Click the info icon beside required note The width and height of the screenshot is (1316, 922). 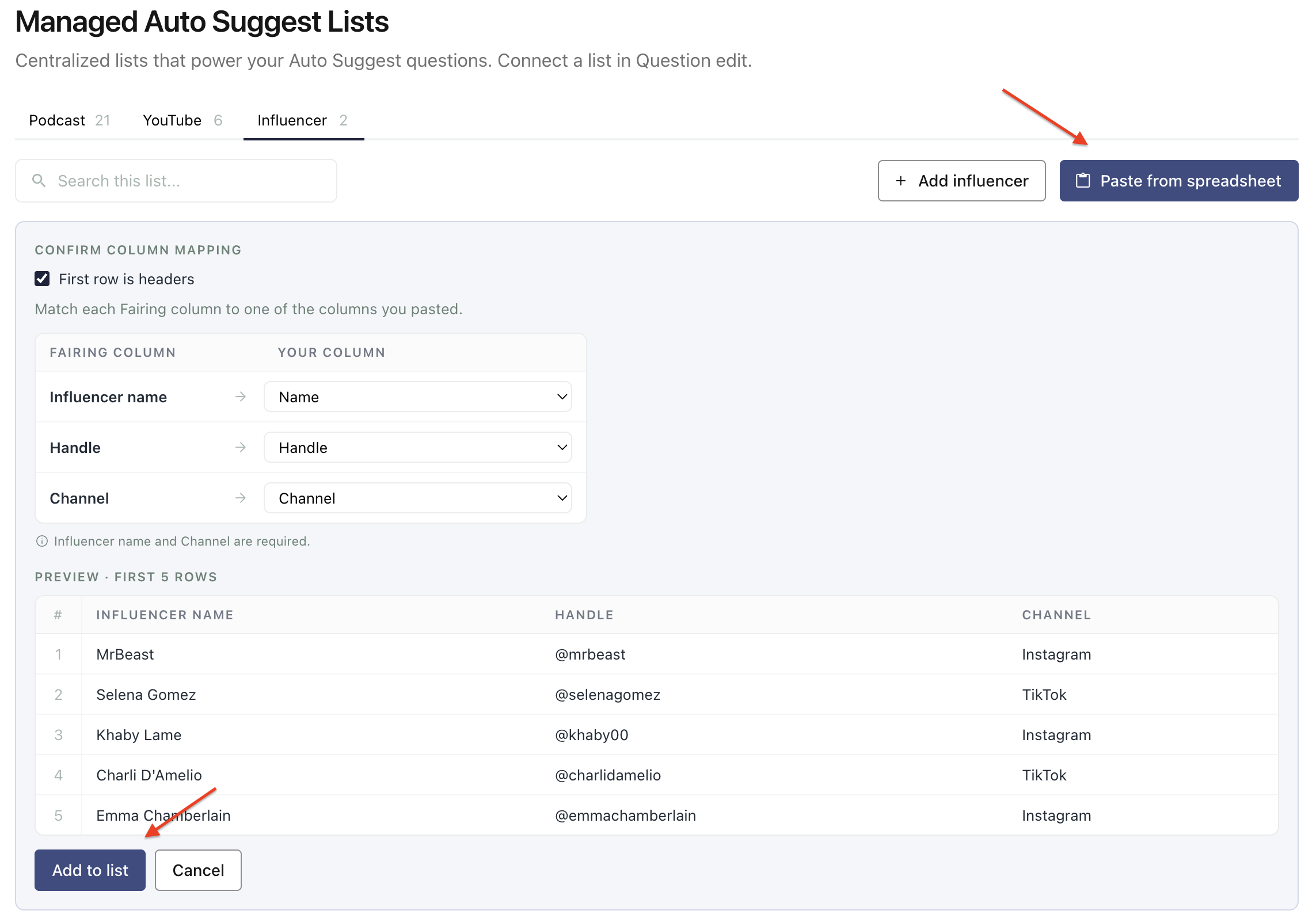click(x=42, y=541)
